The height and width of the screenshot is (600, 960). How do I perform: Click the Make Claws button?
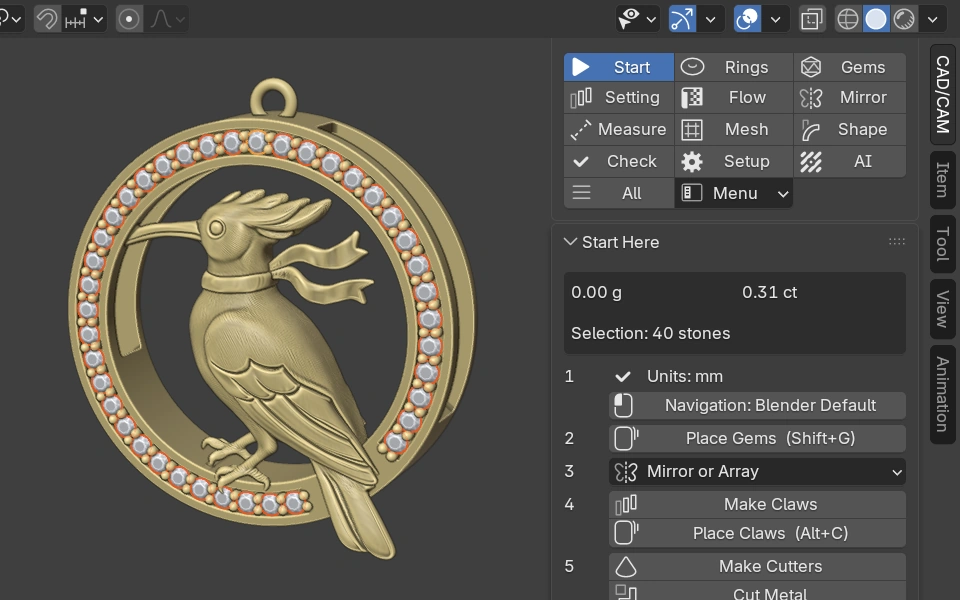[x=757, y=504]
